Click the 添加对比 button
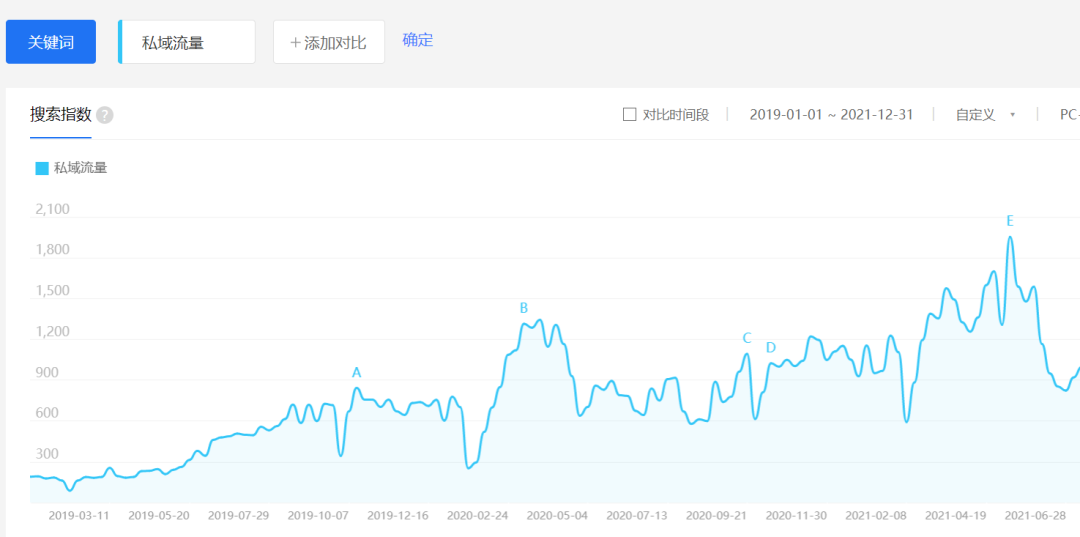The image size is (1080, 537). [x=329, y=42]
